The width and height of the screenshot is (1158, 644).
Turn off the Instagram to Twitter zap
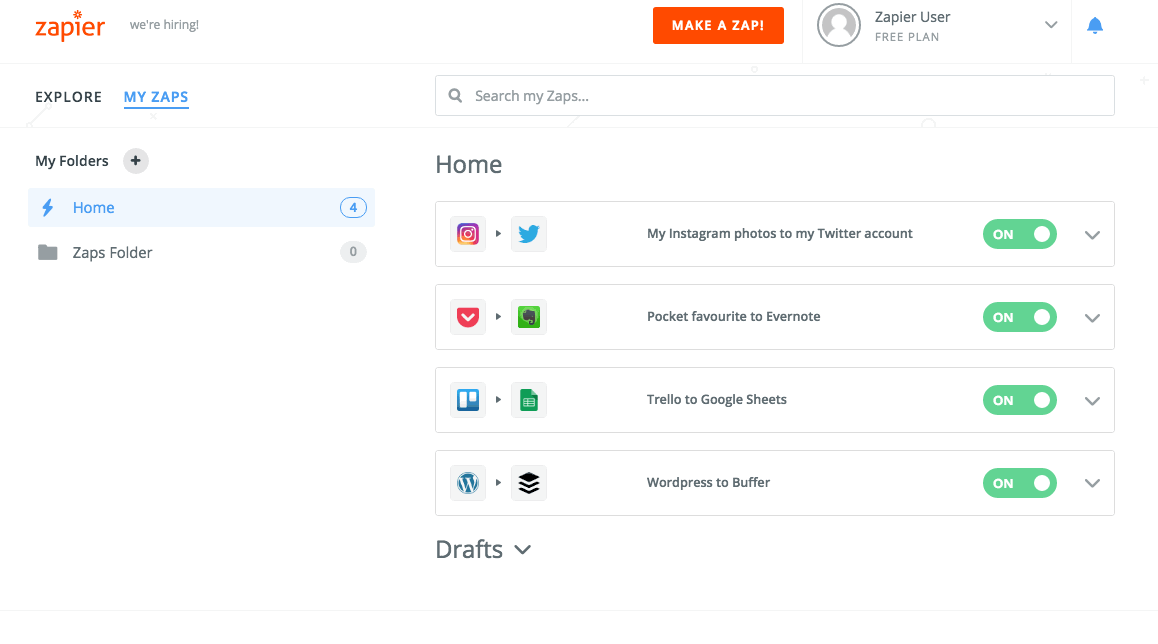[x=1019, y=234]
